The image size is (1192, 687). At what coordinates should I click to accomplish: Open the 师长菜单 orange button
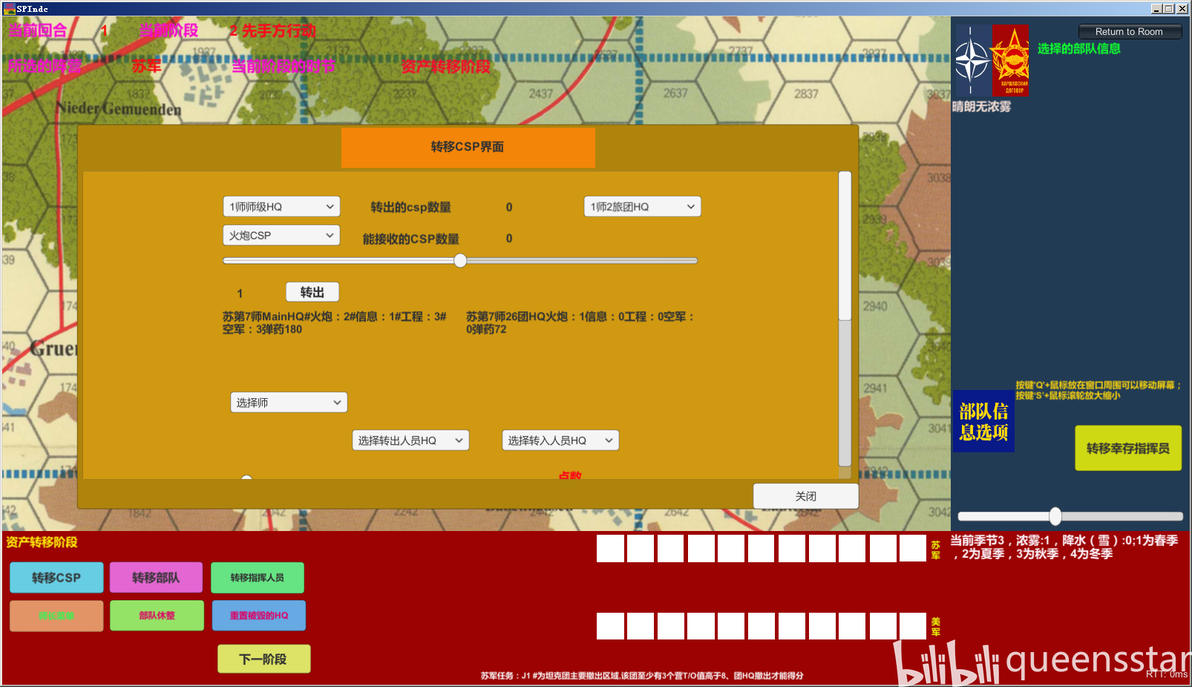tap(56, 616)
